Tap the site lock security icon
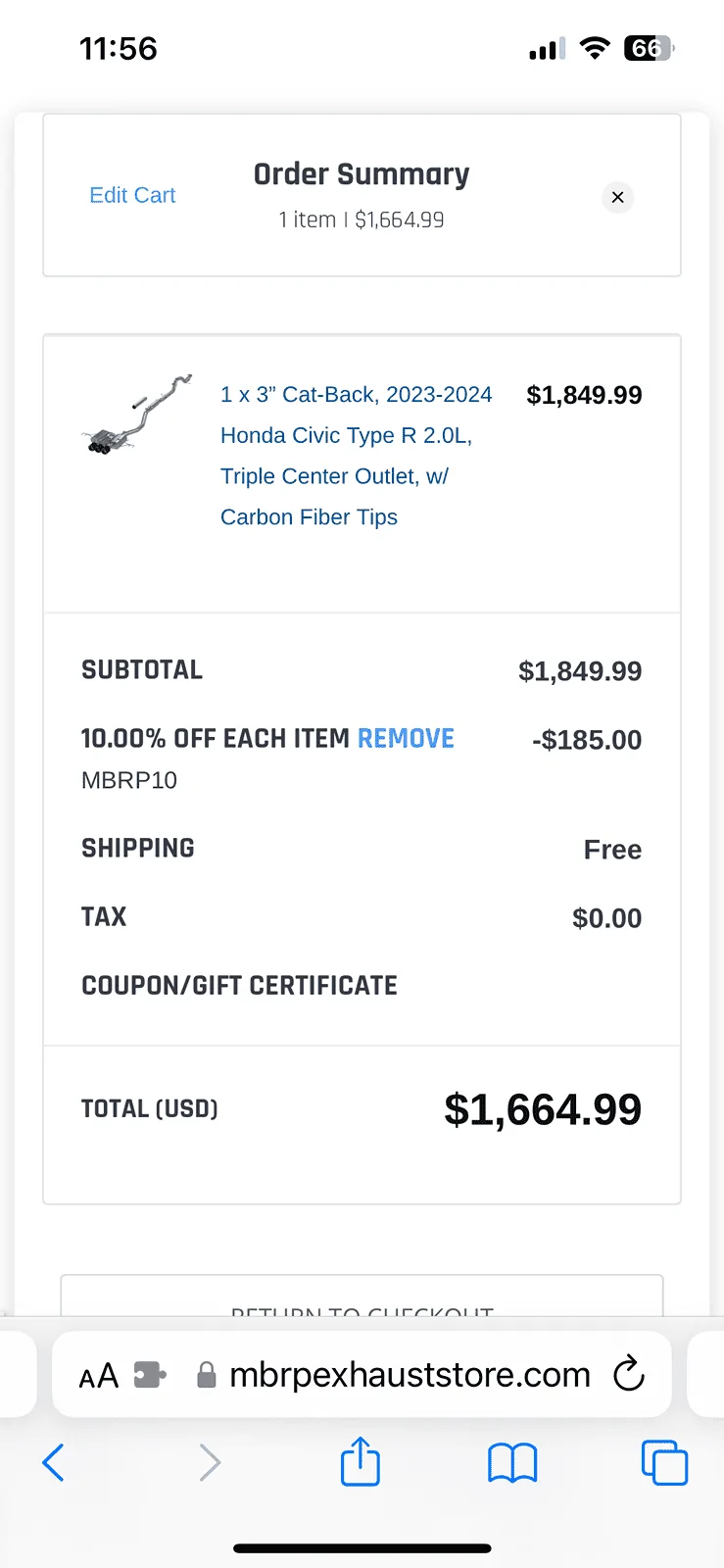Screen dimensions: 724x1568 click(207, 1375)
